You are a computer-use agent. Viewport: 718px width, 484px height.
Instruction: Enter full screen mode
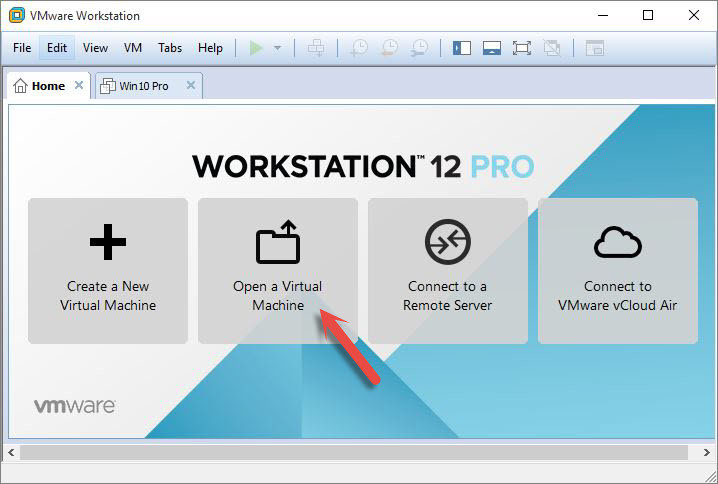click(x=521, y=48)
